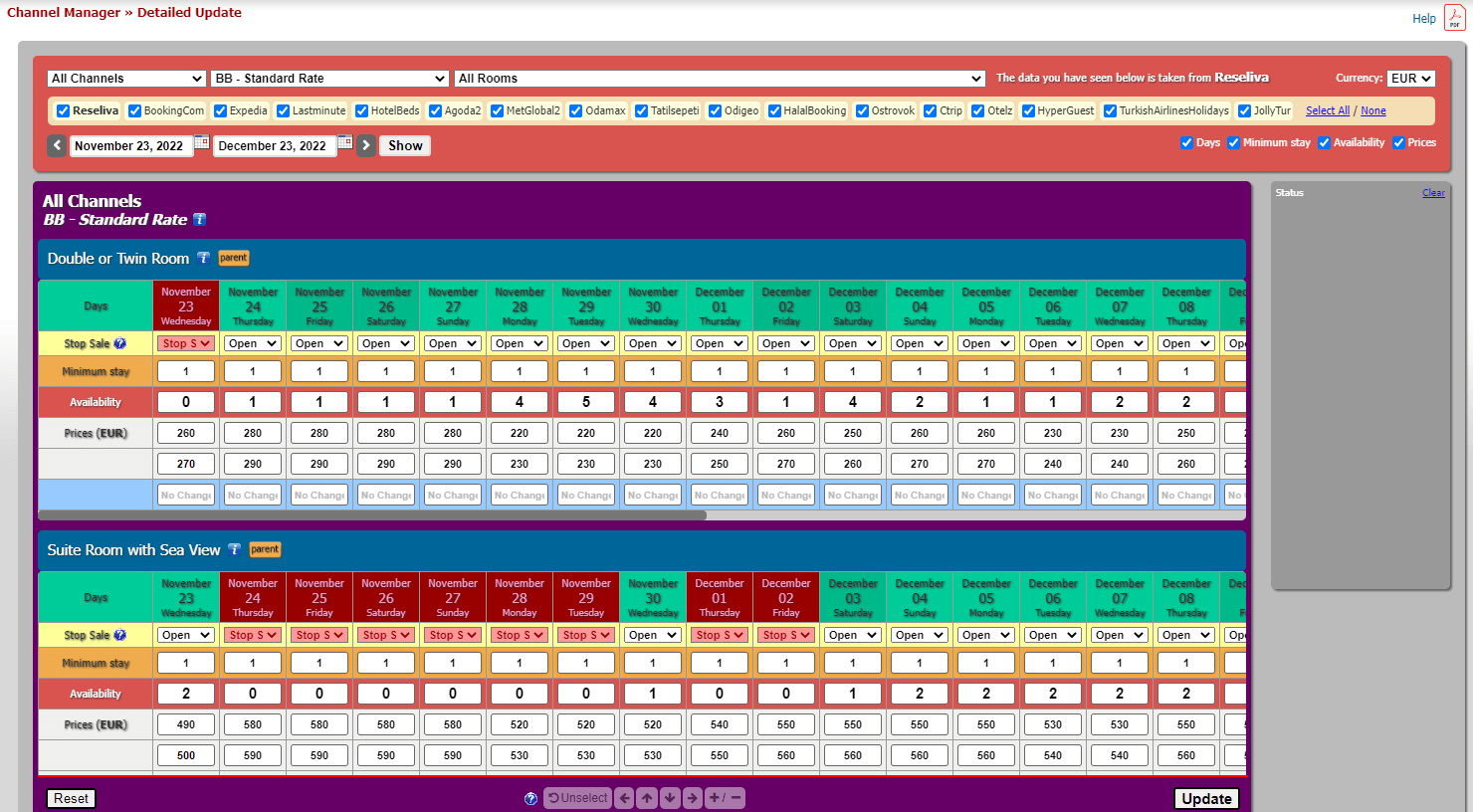Open the All Rooms dropdown
The image size is (1473, 812).
[x=720, y=79]
